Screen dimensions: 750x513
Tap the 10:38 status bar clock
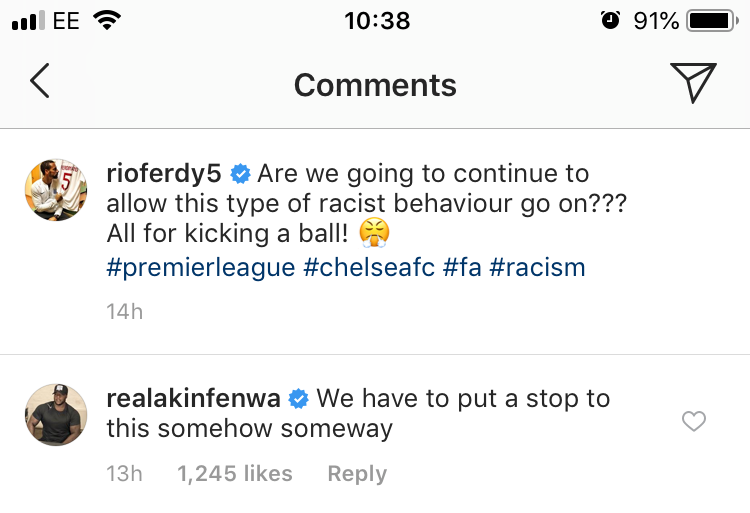[376, 20]
